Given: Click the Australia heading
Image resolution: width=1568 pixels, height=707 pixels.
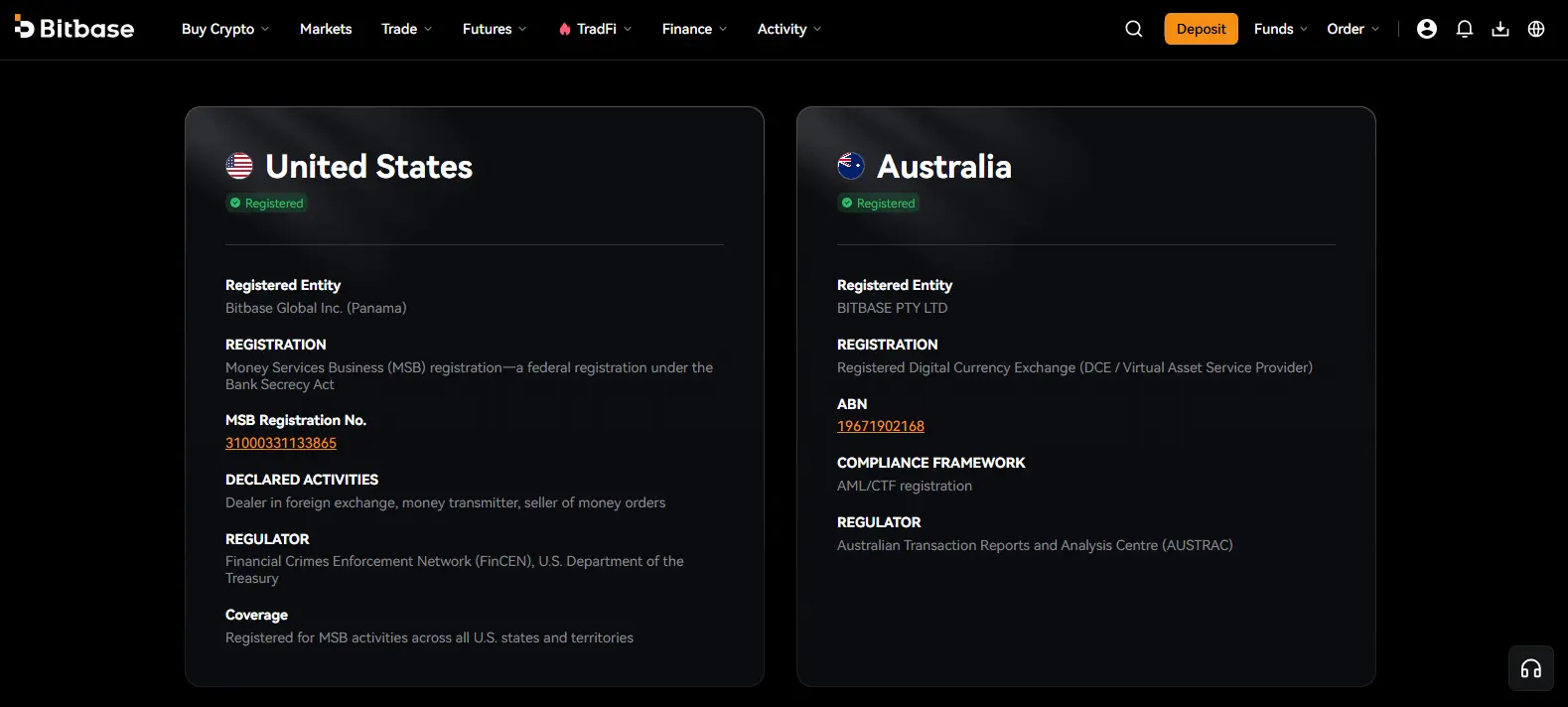Looking at the screenshot, I should pyautogui.click(x=944, y=166).
